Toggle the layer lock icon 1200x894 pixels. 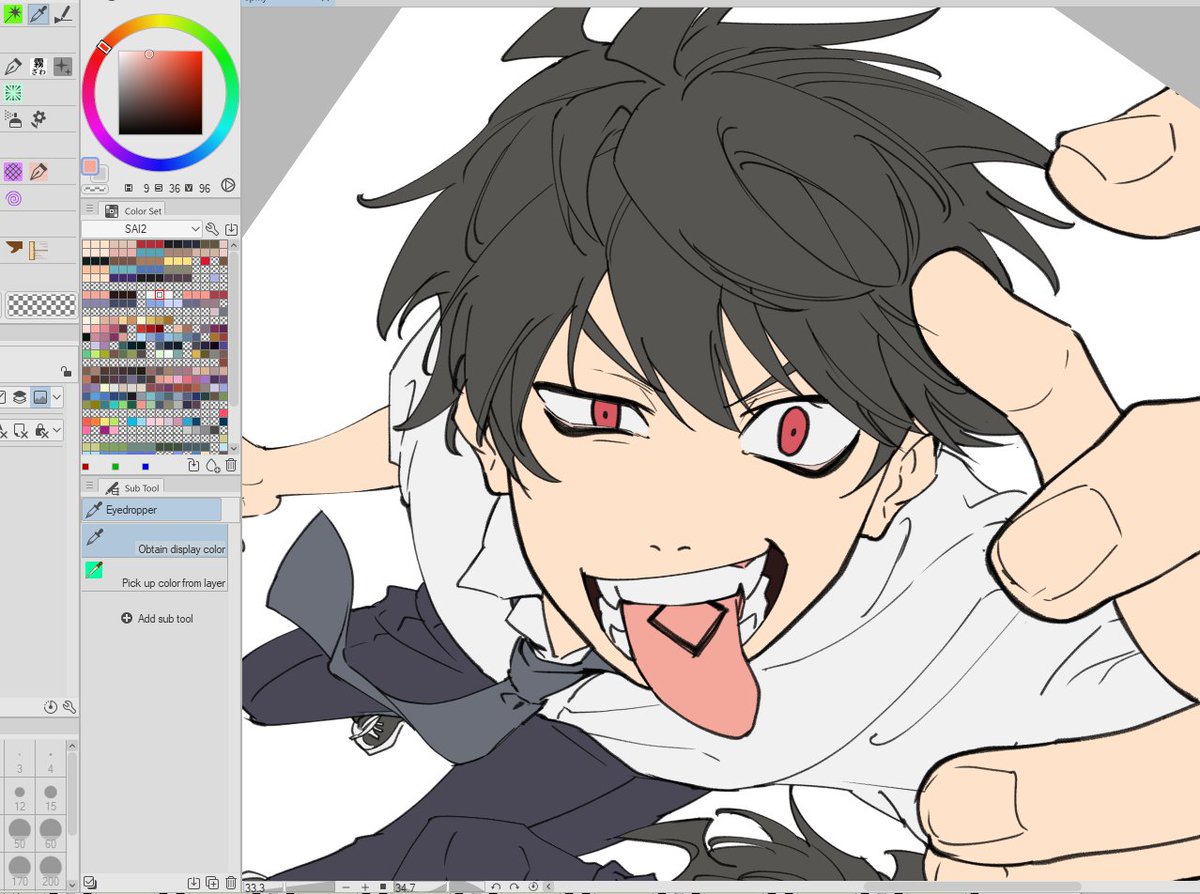pyautogui.click(x=66, y=372)
